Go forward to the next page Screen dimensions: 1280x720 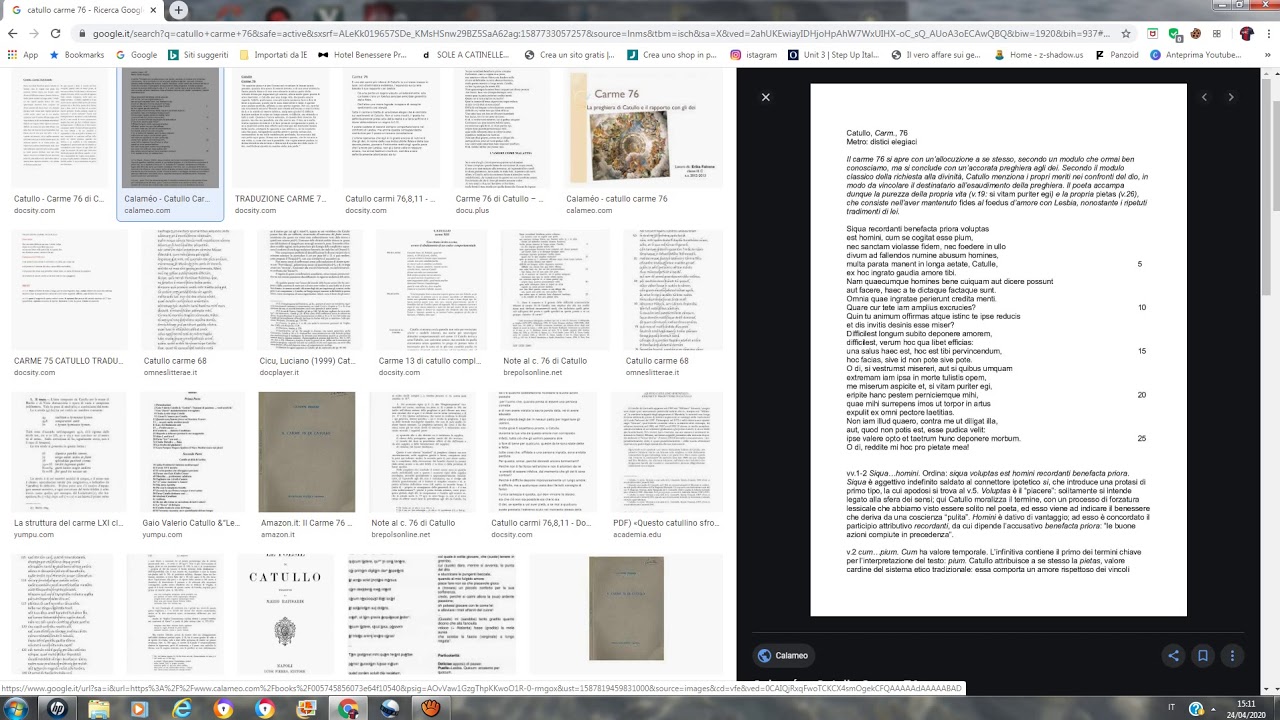[34, 33]
